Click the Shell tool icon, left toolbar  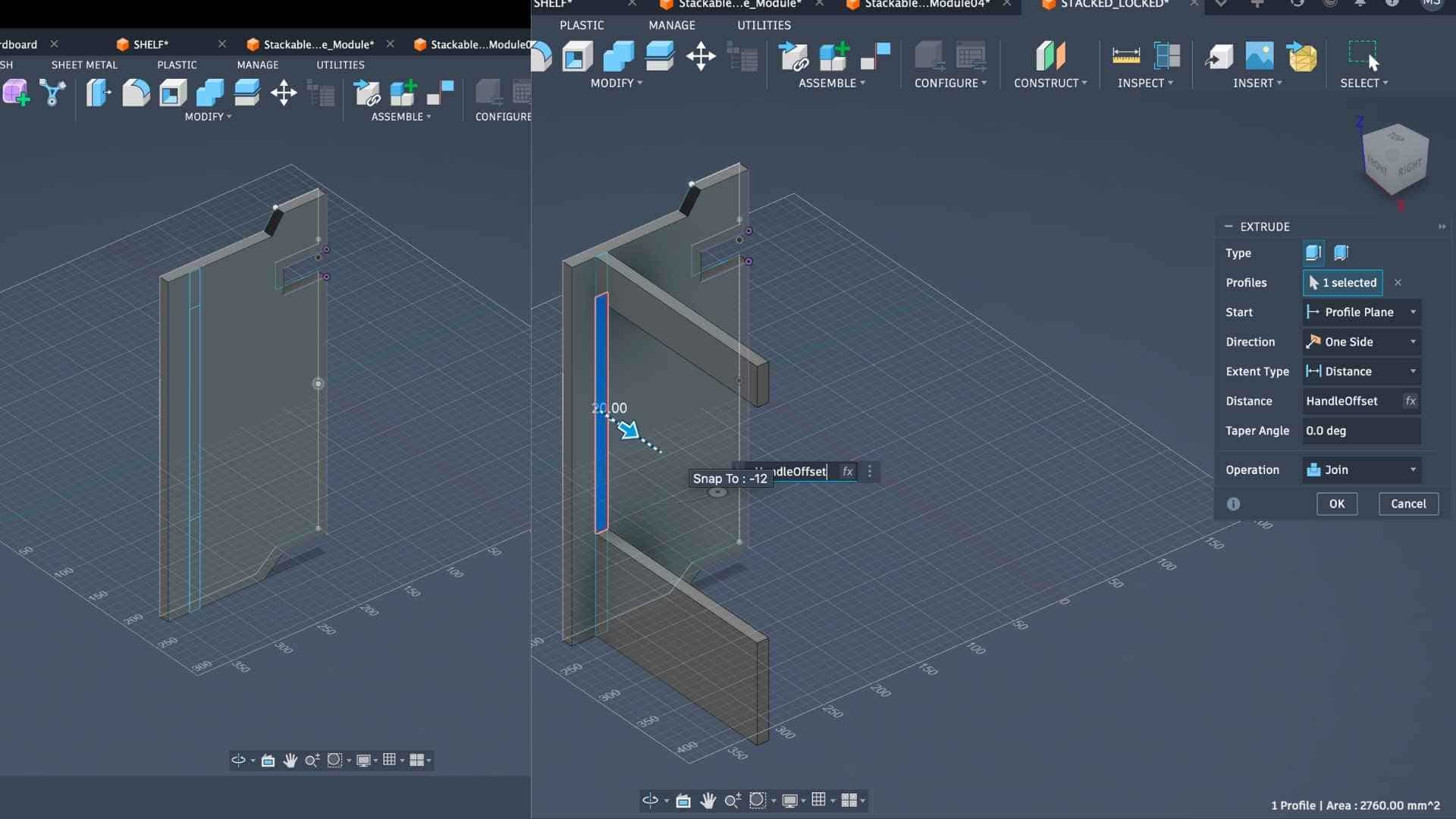[x=173, y=93]
